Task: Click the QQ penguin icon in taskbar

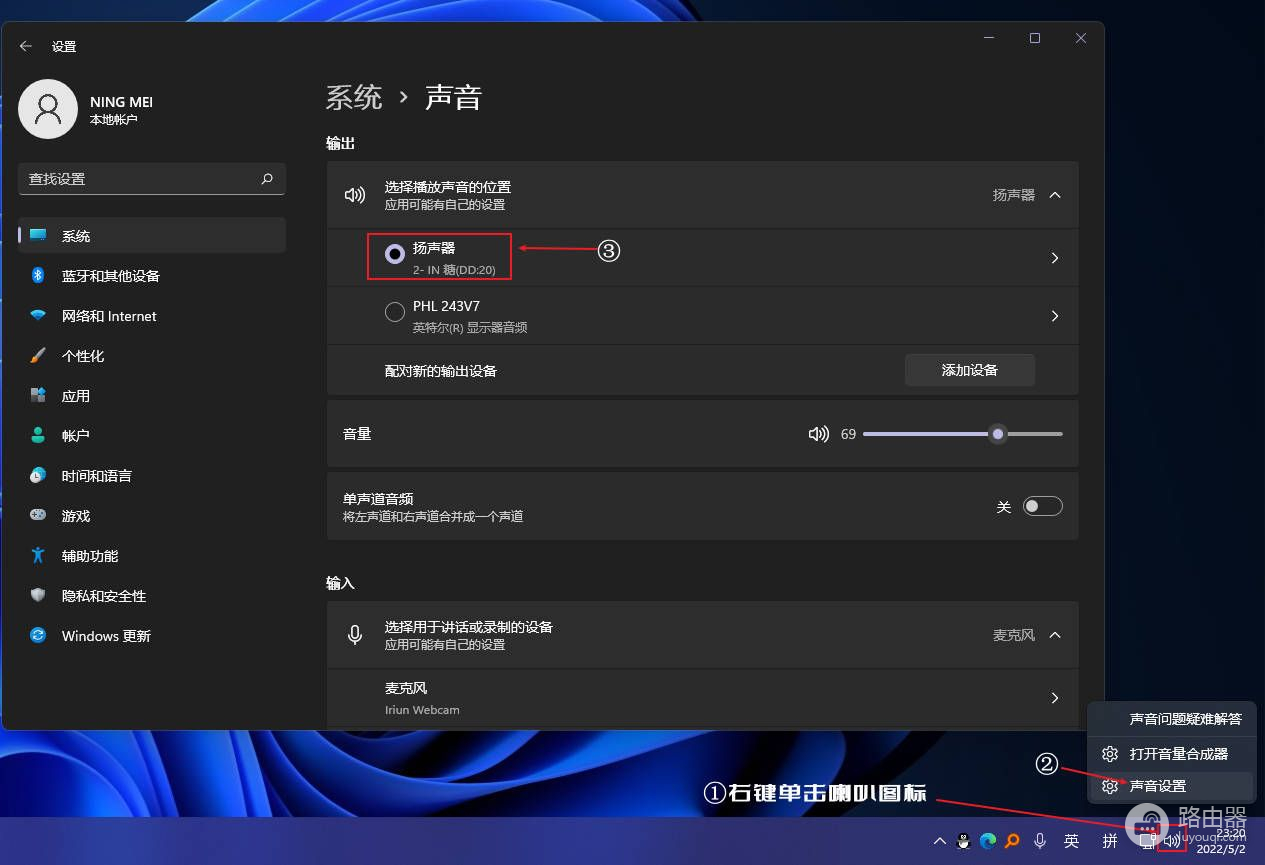Action: pos(964,841)
